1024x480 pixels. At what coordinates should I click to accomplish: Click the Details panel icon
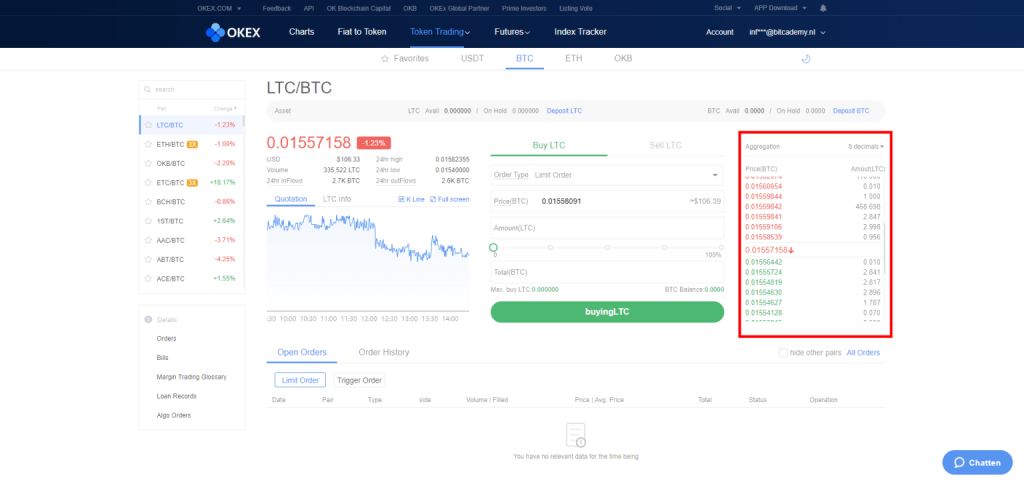coord(148,319)
